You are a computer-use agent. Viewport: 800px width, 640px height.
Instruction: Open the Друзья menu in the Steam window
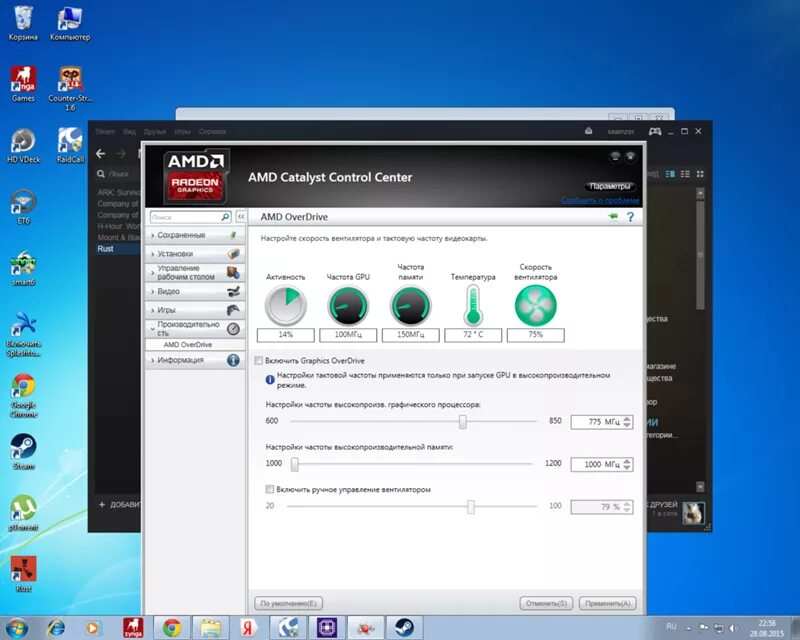tap(155, 132)
